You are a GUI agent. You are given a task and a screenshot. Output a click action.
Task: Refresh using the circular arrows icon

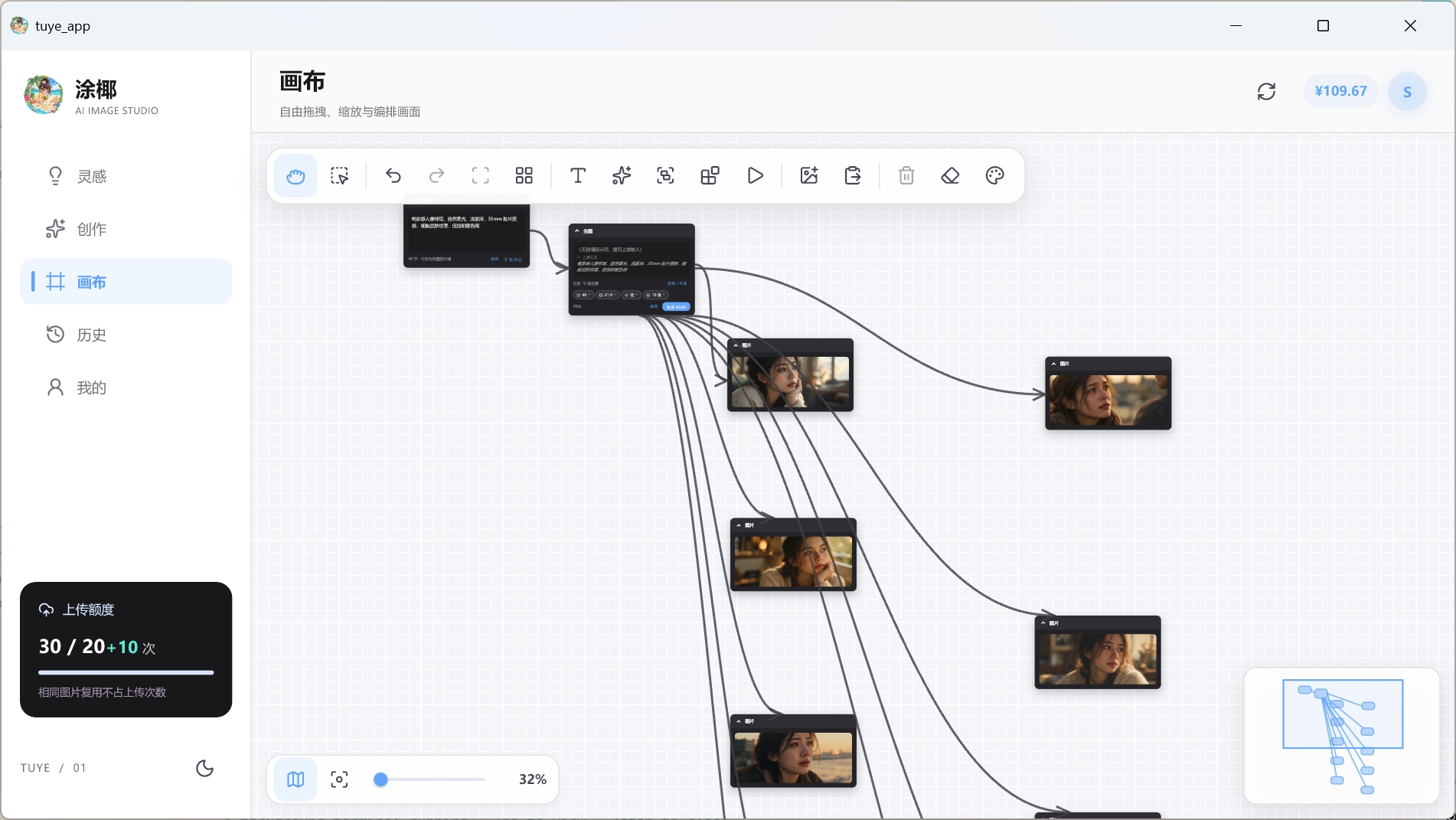point(1267,92)
